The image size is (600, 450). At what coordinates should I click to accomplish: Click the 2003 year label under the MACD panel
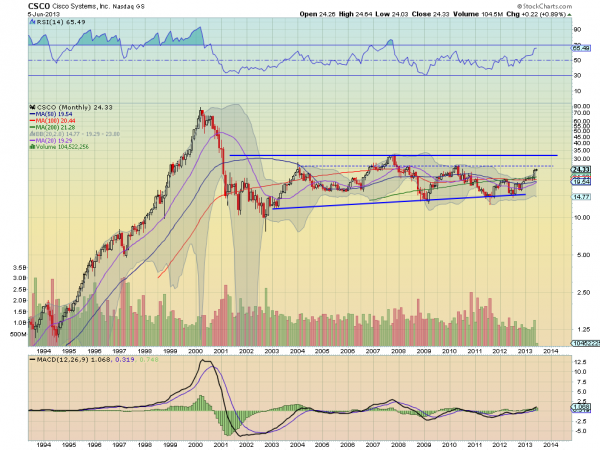272,445
